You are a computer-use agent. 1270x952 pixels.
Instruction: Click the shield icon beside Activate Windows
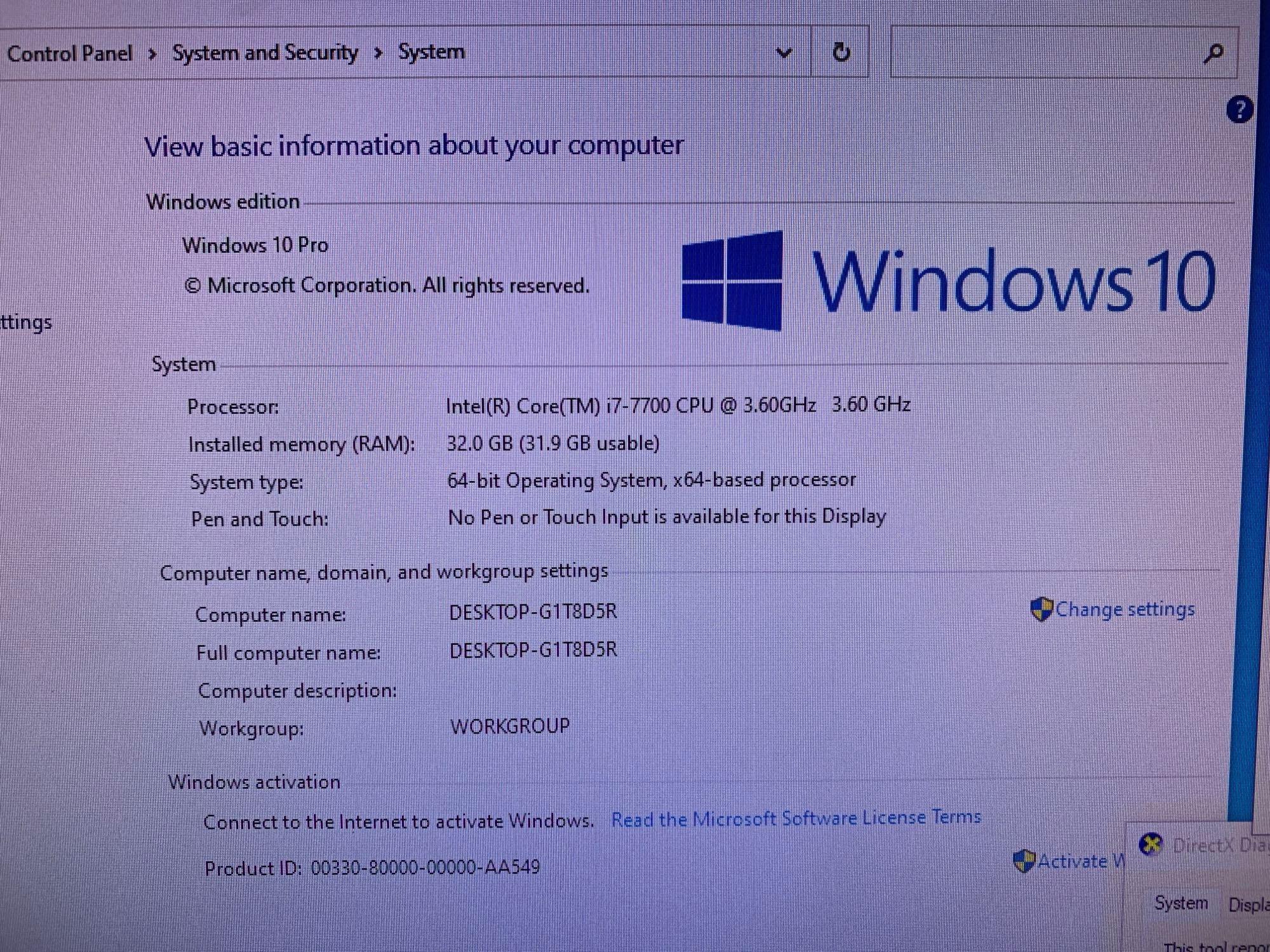pyautogui.click(x=1024, y=861)
